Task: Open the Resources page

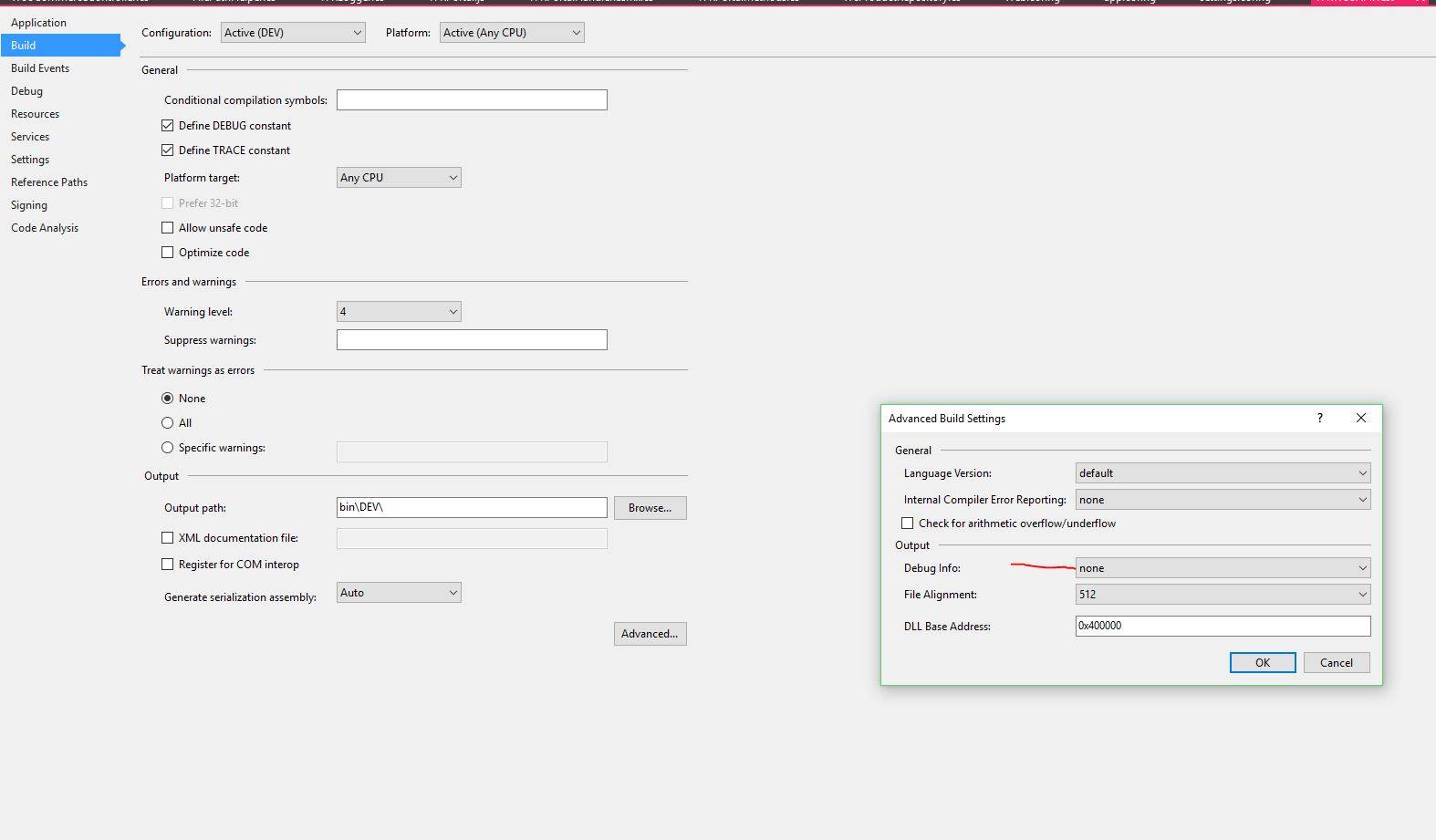Action: pyautogui.click(x=35, y=114)
